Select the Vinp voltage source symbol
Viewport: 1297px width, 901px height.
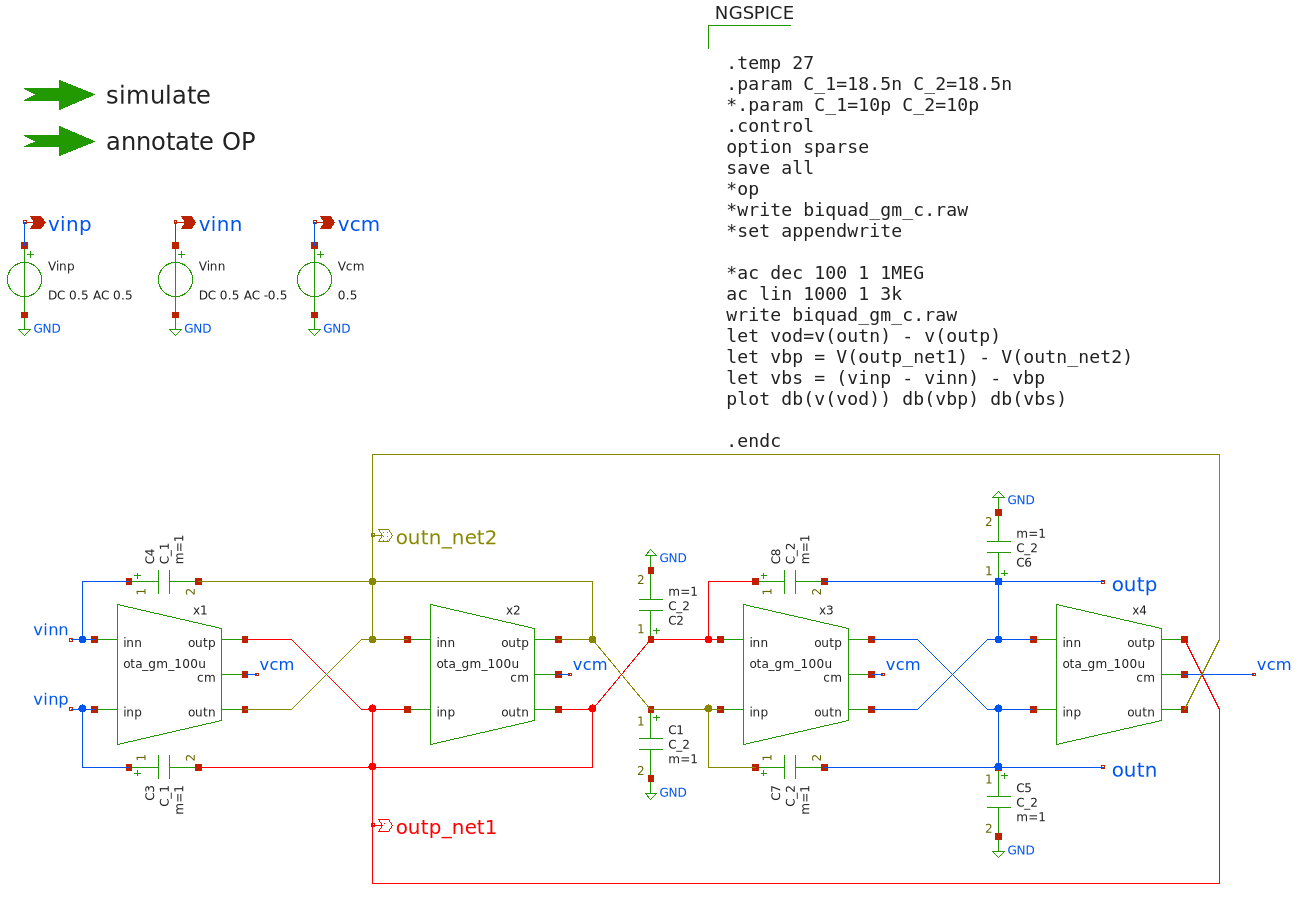point(25,280)
